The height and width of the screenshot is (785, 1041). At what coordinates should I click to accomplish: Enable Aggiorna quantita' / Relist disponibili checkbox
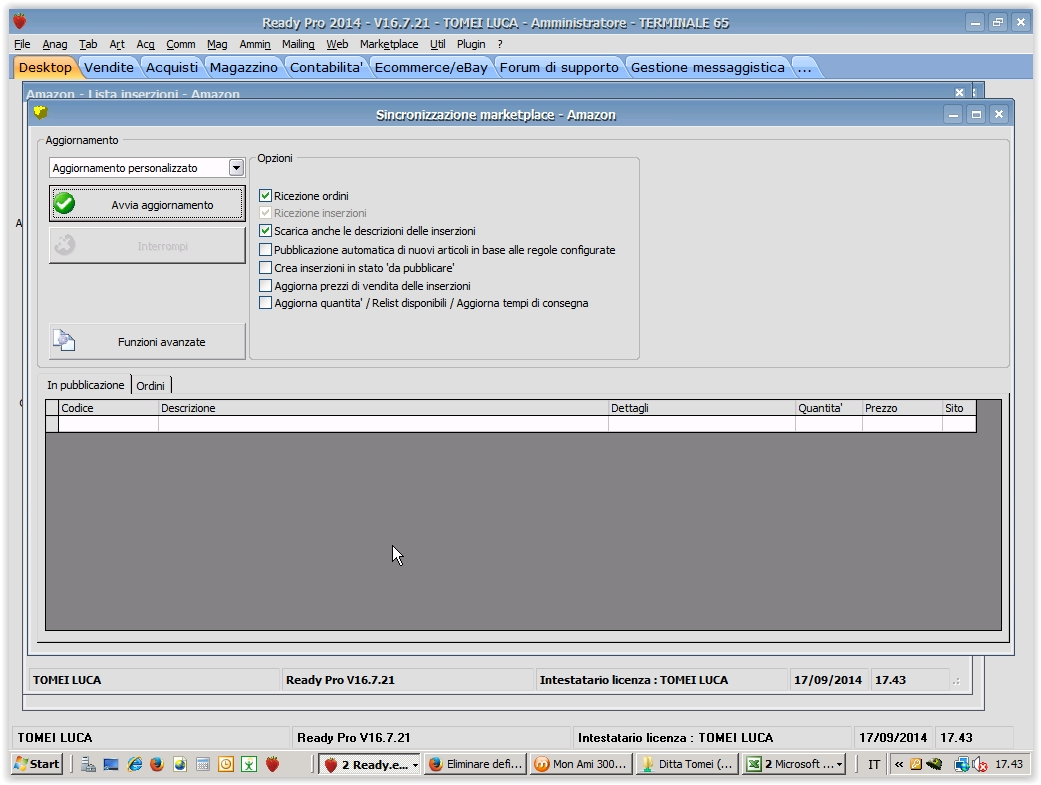point(266,303)
